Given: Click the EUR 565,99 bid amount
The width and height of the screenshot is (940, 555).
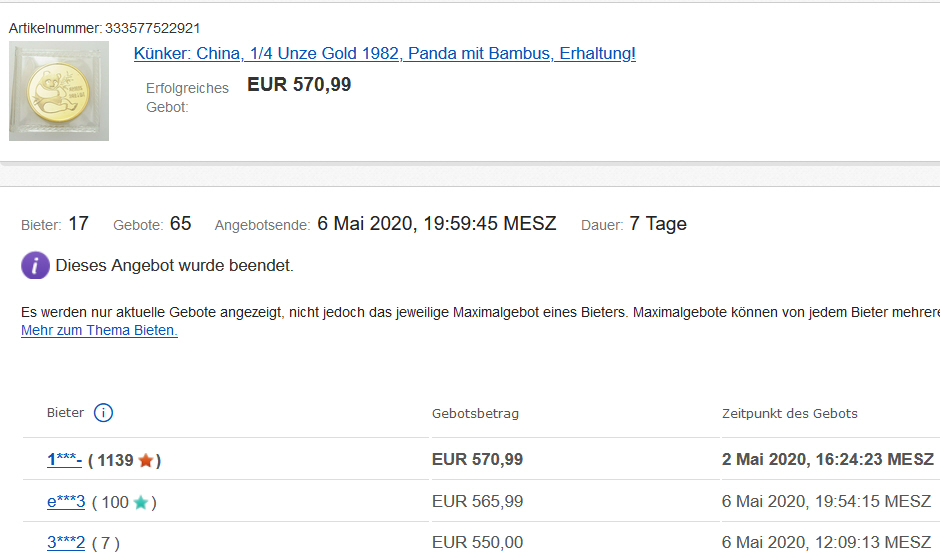Looking at the screenshot, I should click(477, 502).
